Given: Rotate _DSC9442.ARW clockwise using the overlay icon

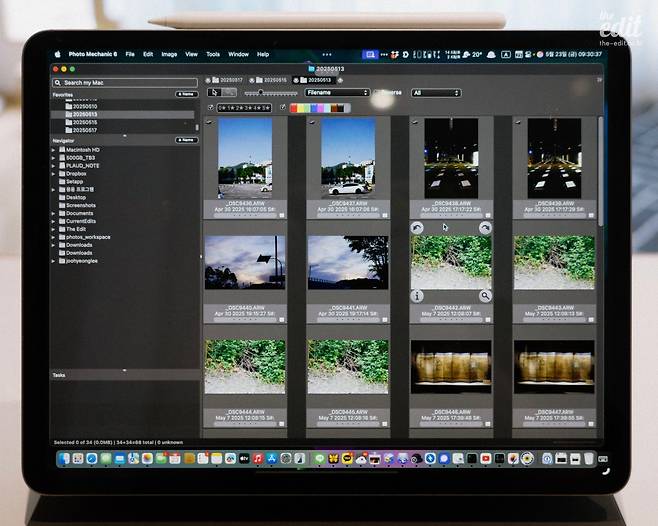Looking at the screenshot, I should coord(485,228).
